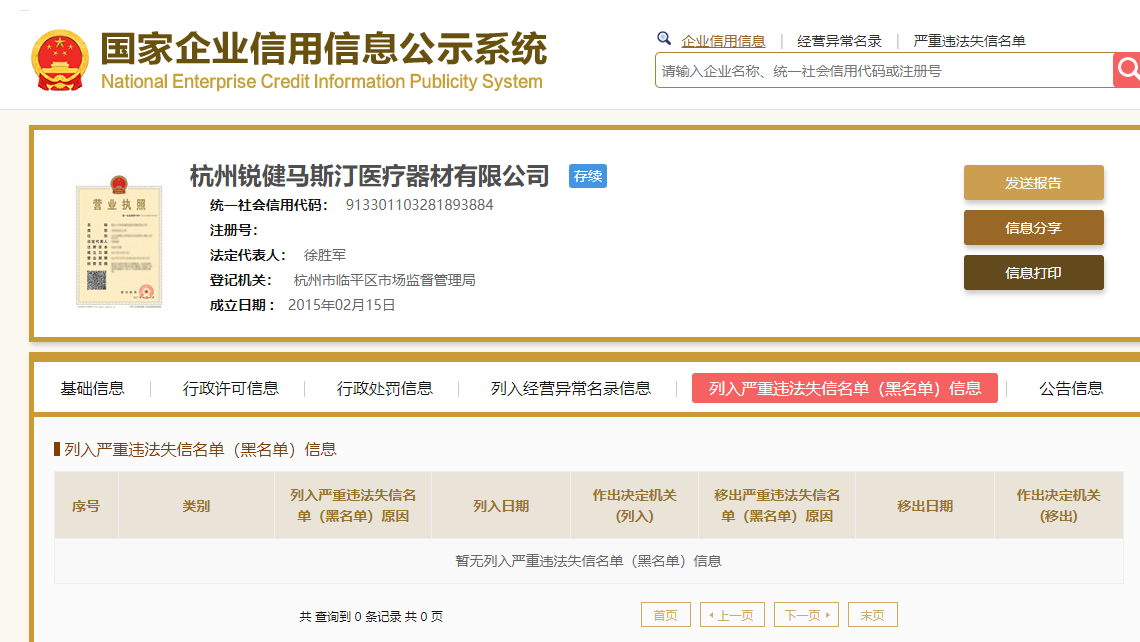This screenshot has width=1140, height=642.
Task: Open the 列入经营异常名录信息 tab
Action: pos(571,389)
